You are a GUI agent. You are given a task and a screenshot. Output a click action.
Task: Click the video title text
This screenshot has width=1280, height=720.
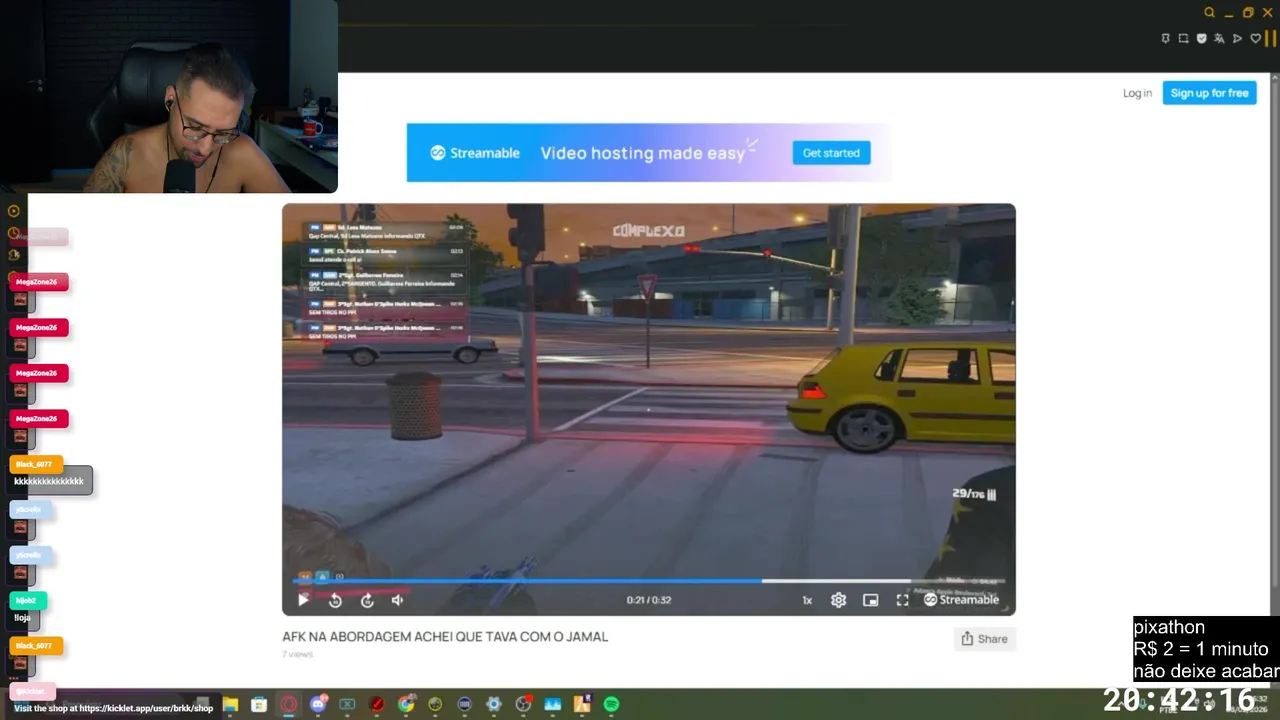445,636
